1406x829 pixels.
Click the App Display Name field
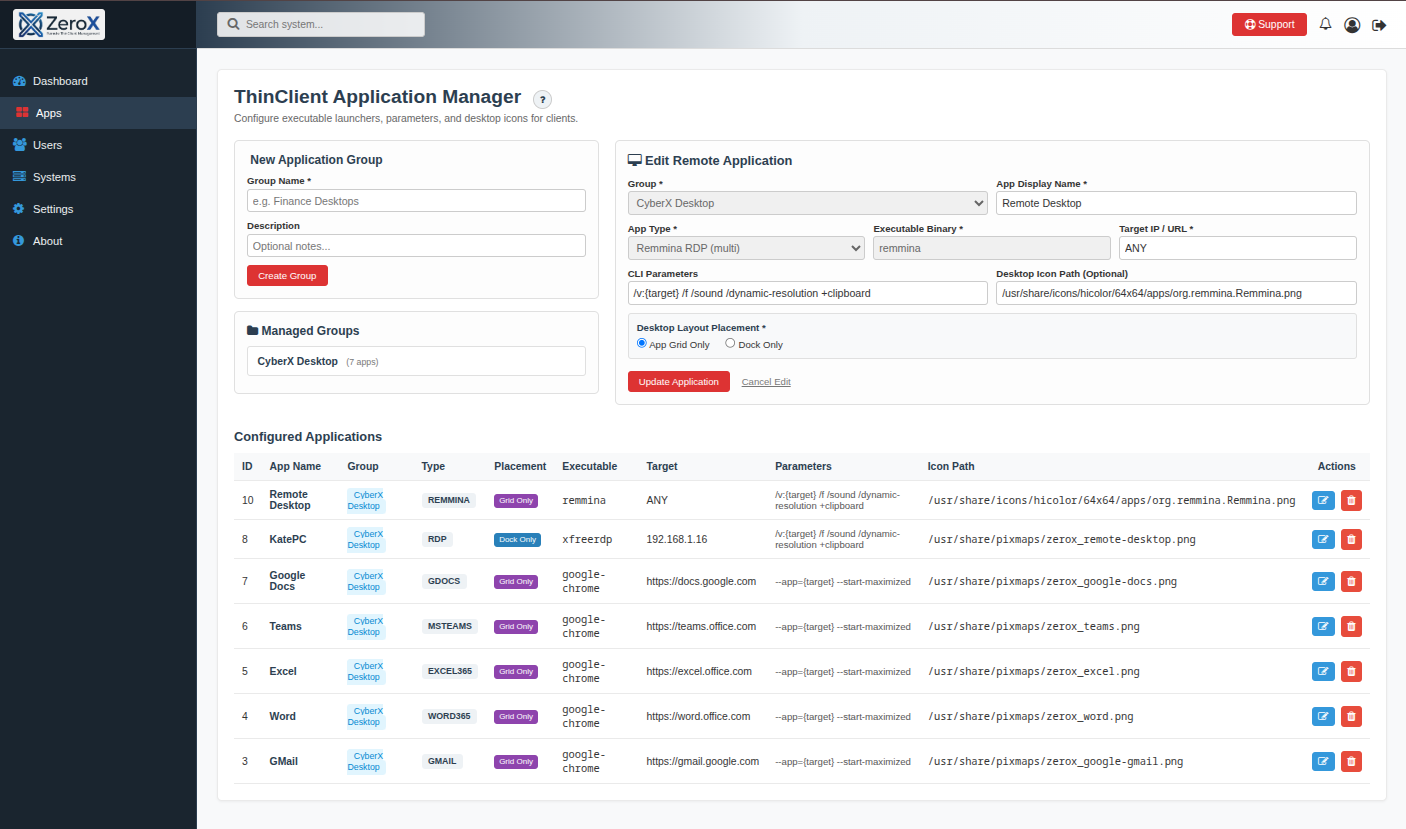pyautogui.click(x=1176, y=203)
